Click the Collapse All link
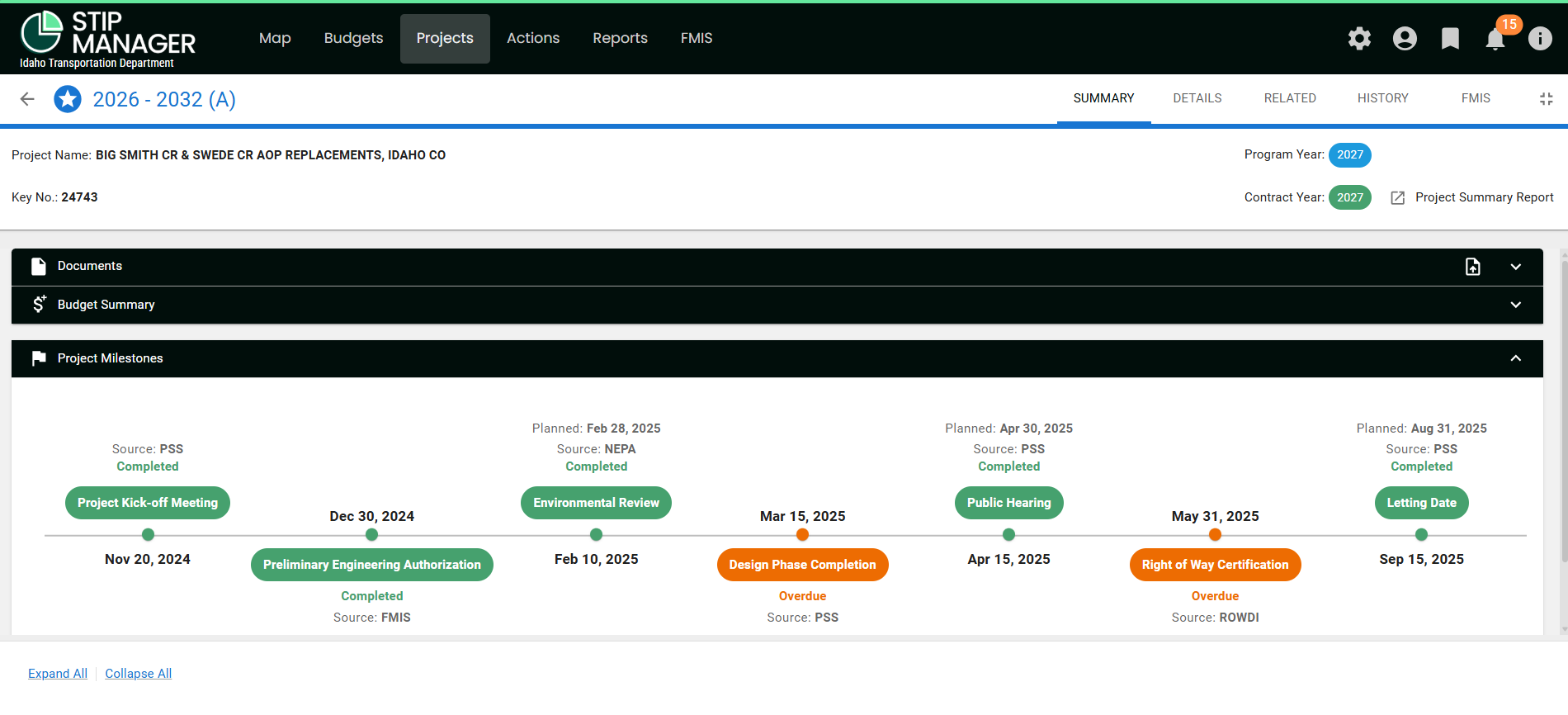The image size is (1568, 715). [139, 674]
